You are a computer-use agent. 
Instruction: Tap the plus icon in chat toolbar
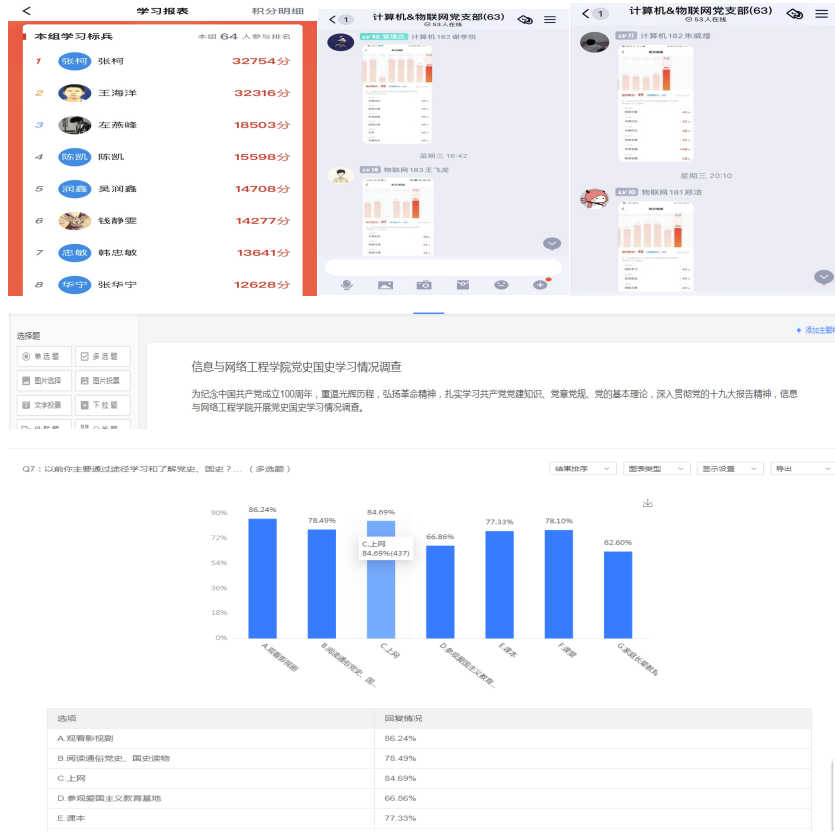[540, 285]
